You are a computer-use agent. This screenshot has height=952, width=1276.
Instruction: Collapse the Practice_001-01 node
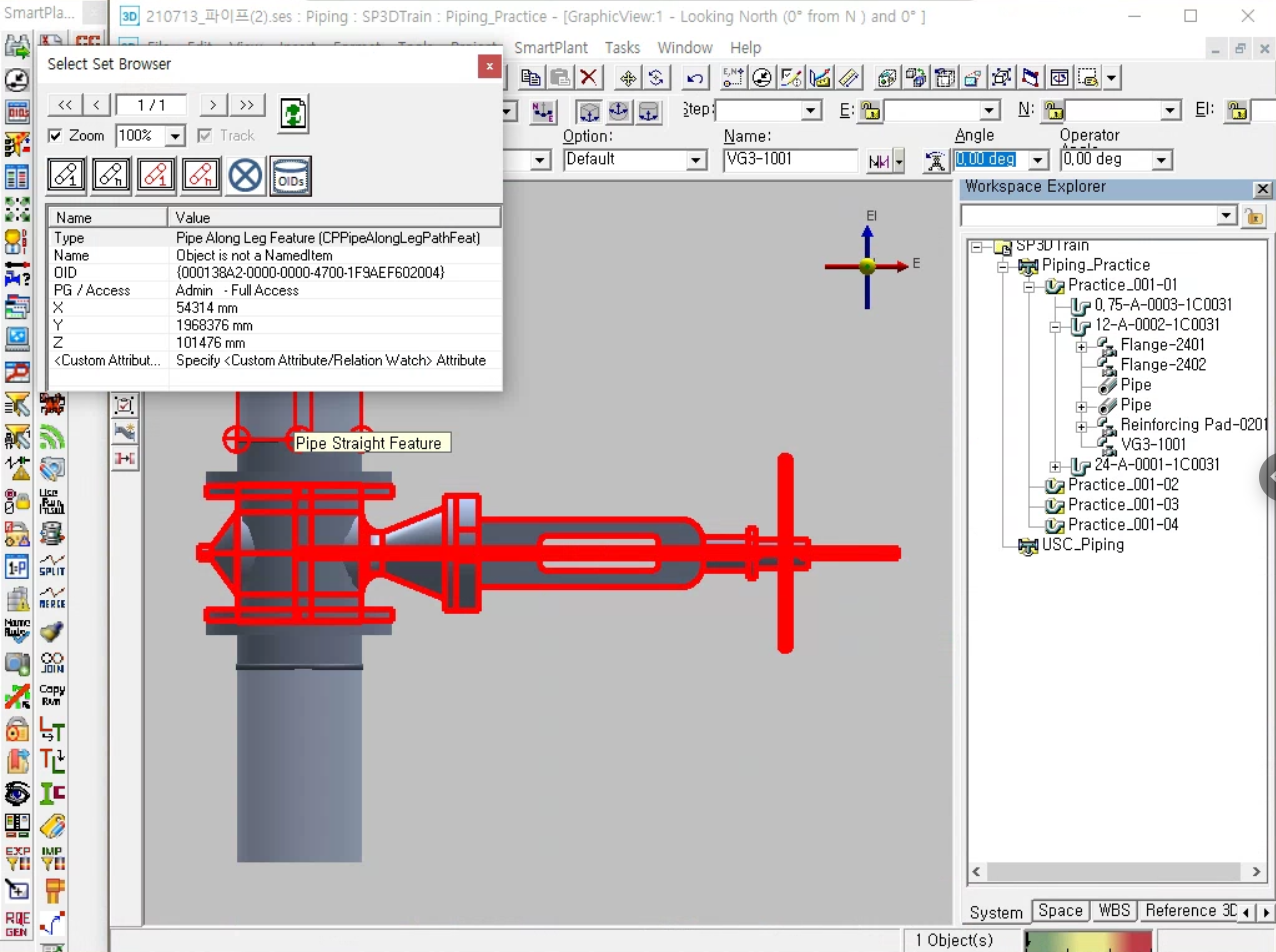(x=1029, y=286)
